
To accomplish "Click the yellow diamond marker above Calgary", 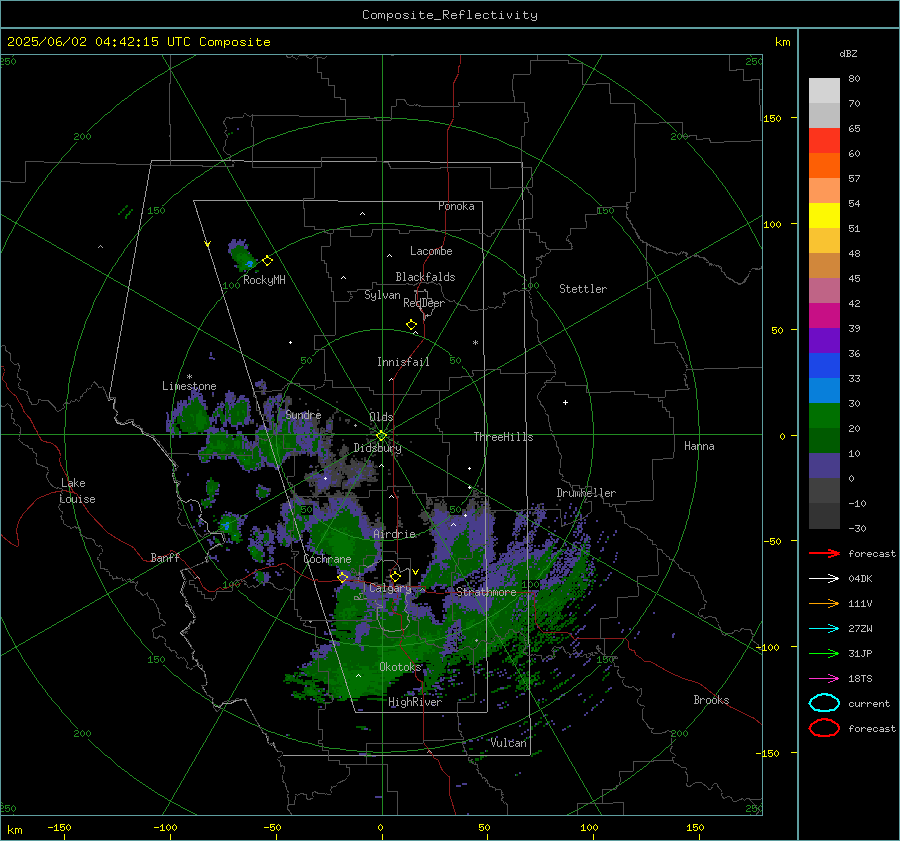I will click(395, 576).
